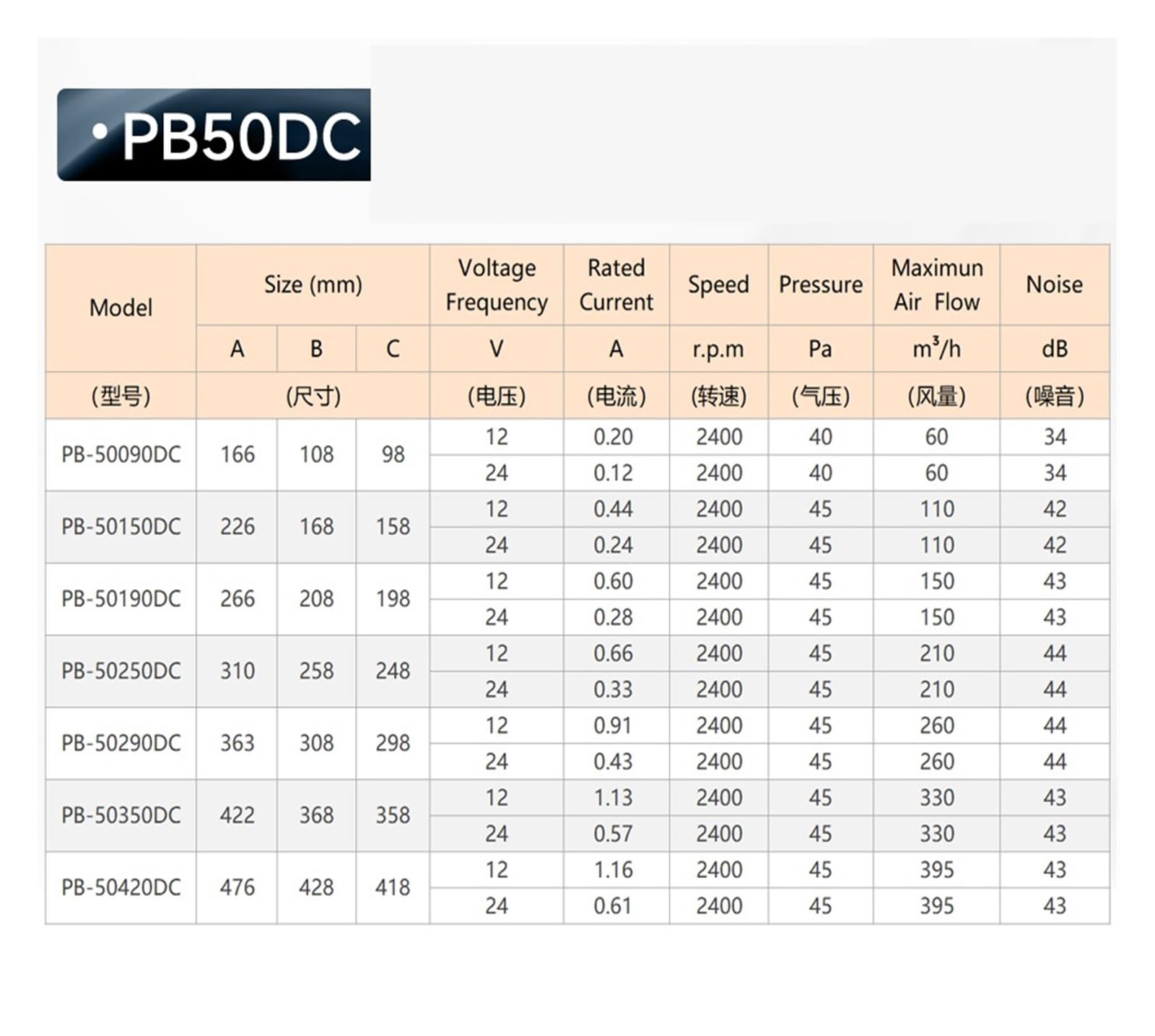Click the (风量) label cell

coord(937,396)
